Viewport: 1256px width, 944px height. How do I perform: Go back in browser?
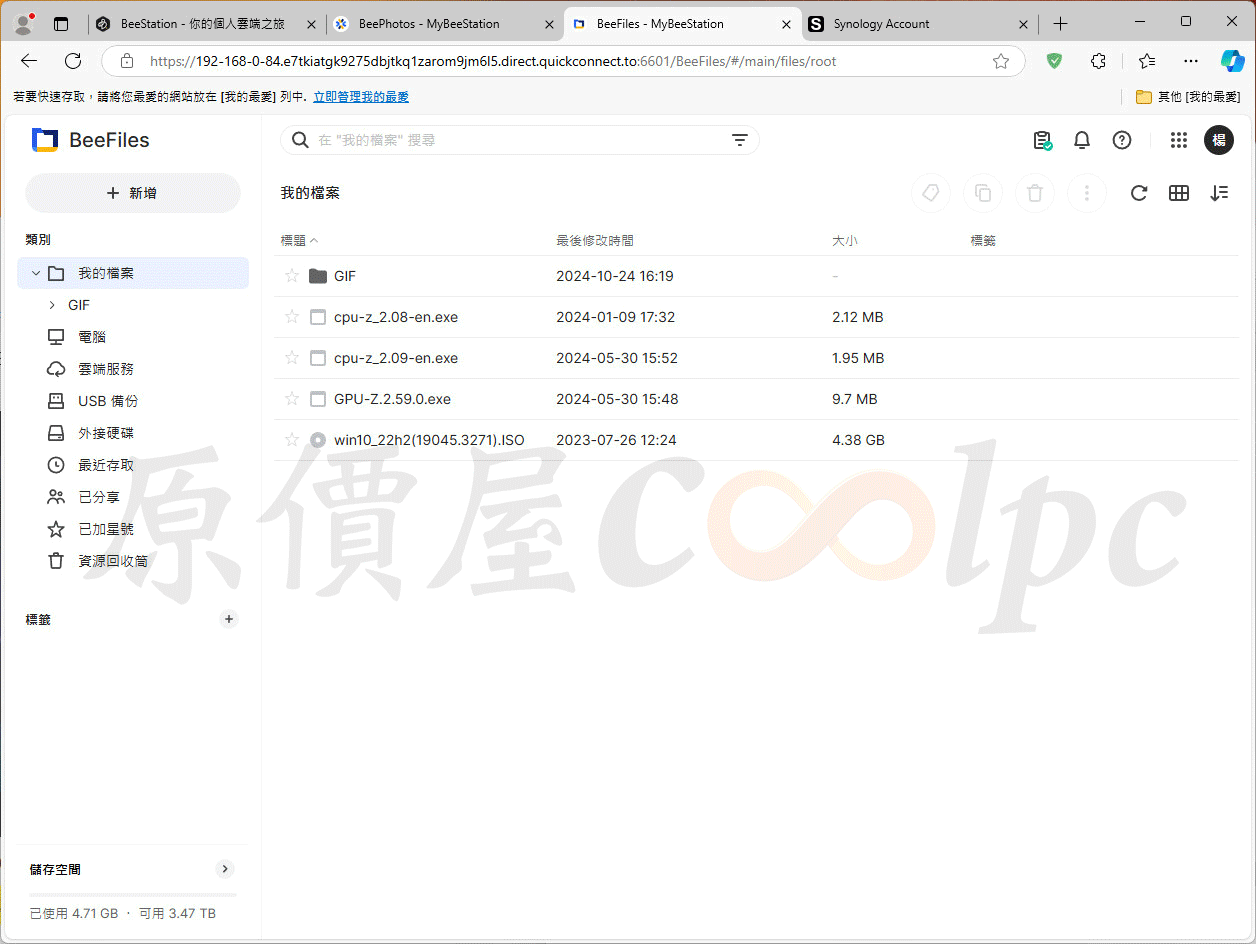point(29,61)
